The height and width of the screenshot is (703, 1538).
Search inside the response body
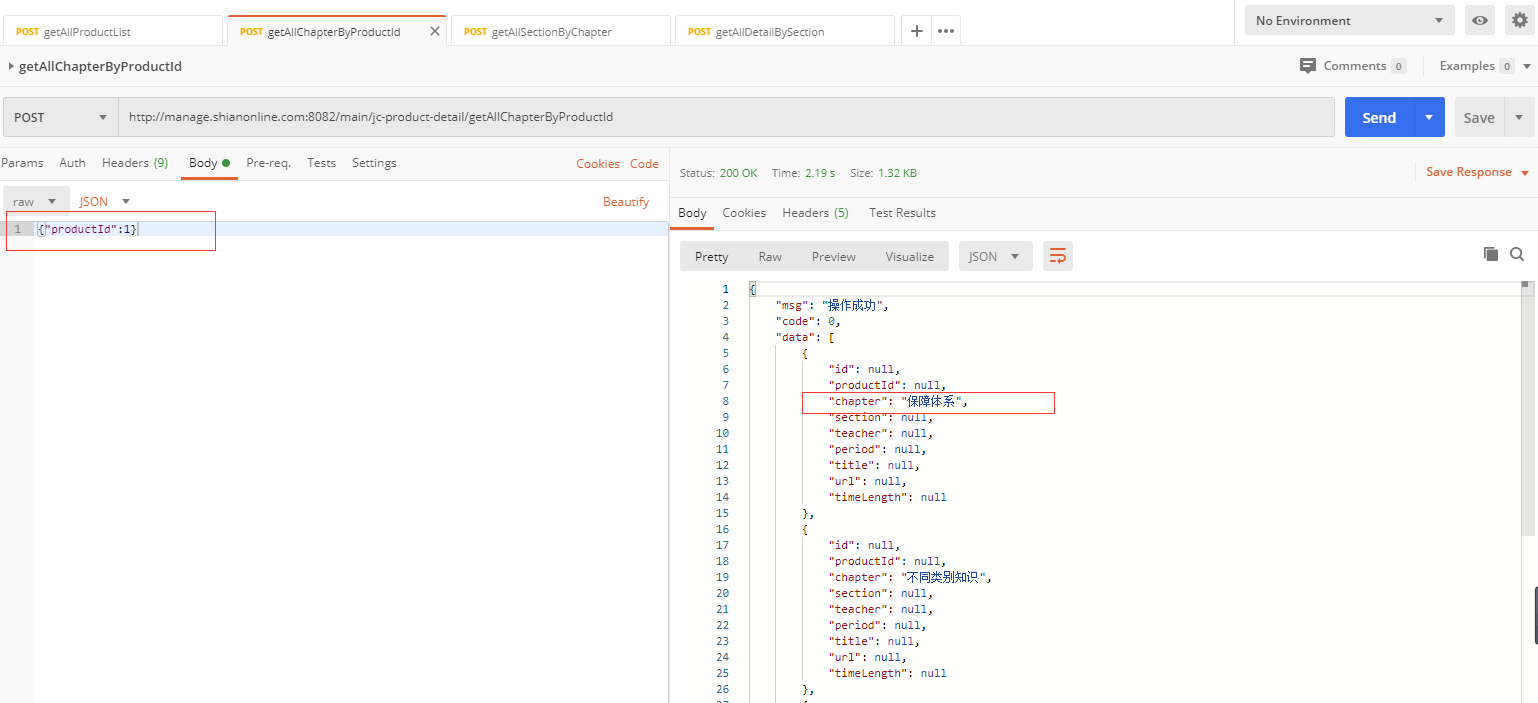pyautogui.click(x=1517, y=254)
